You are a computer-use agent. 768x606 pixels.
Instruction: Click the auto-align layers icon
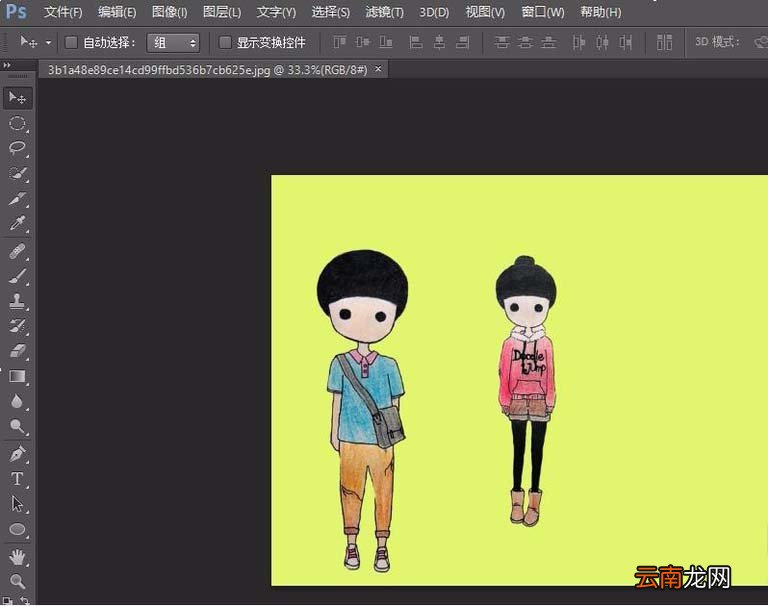pyautogui.click(x=664, y=42)
